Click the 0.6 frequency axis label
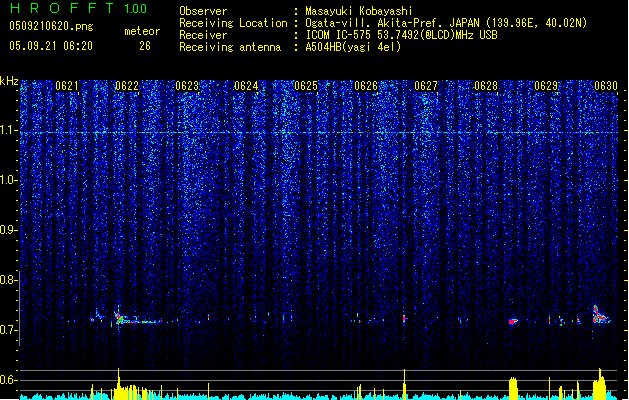 [8, 380]
